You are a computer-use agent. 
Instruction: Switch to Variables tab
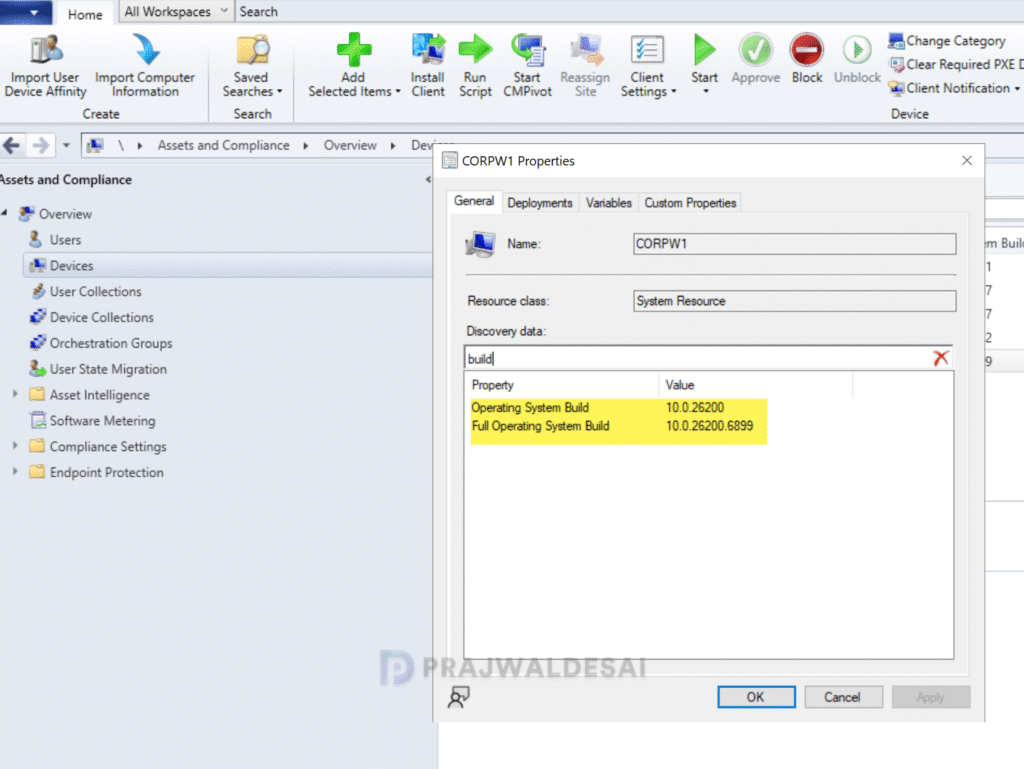pos(609,203)
